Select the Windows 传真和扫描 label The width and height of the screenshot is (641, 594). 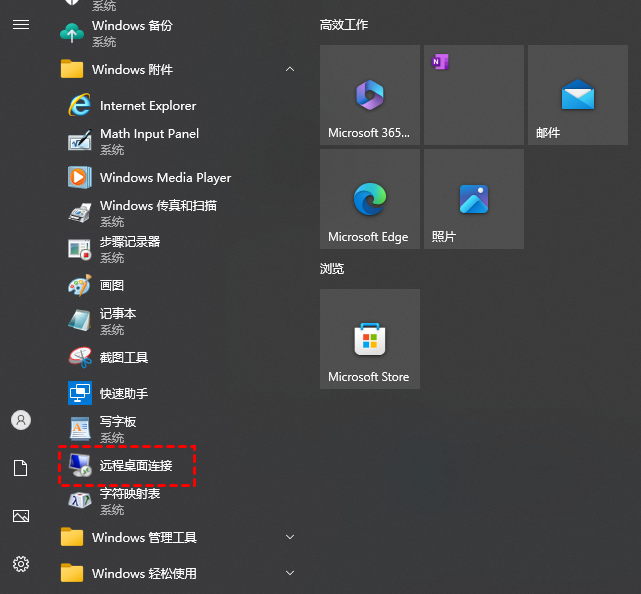click(x=158, y=206)
